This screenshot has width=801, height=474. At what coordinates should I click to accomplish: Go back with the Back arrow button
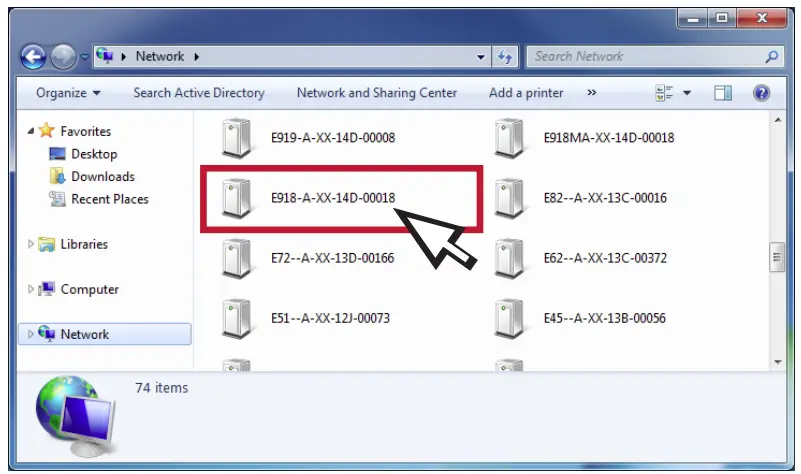click(33, 57)
